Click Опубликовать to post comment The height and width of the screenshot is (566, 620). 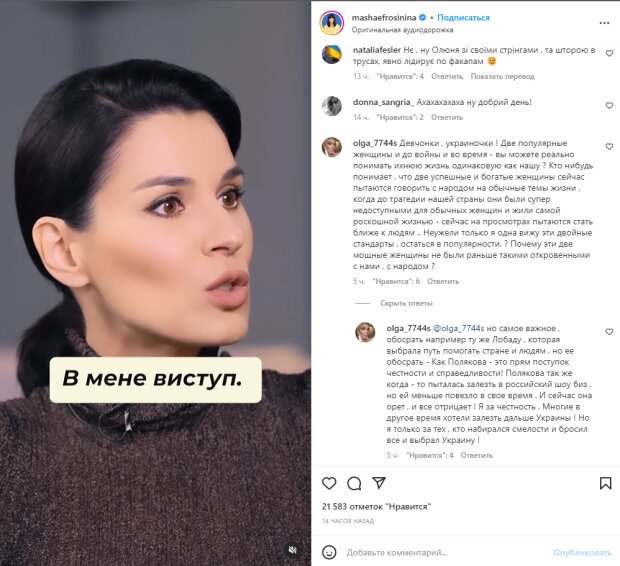pos(582,553)
